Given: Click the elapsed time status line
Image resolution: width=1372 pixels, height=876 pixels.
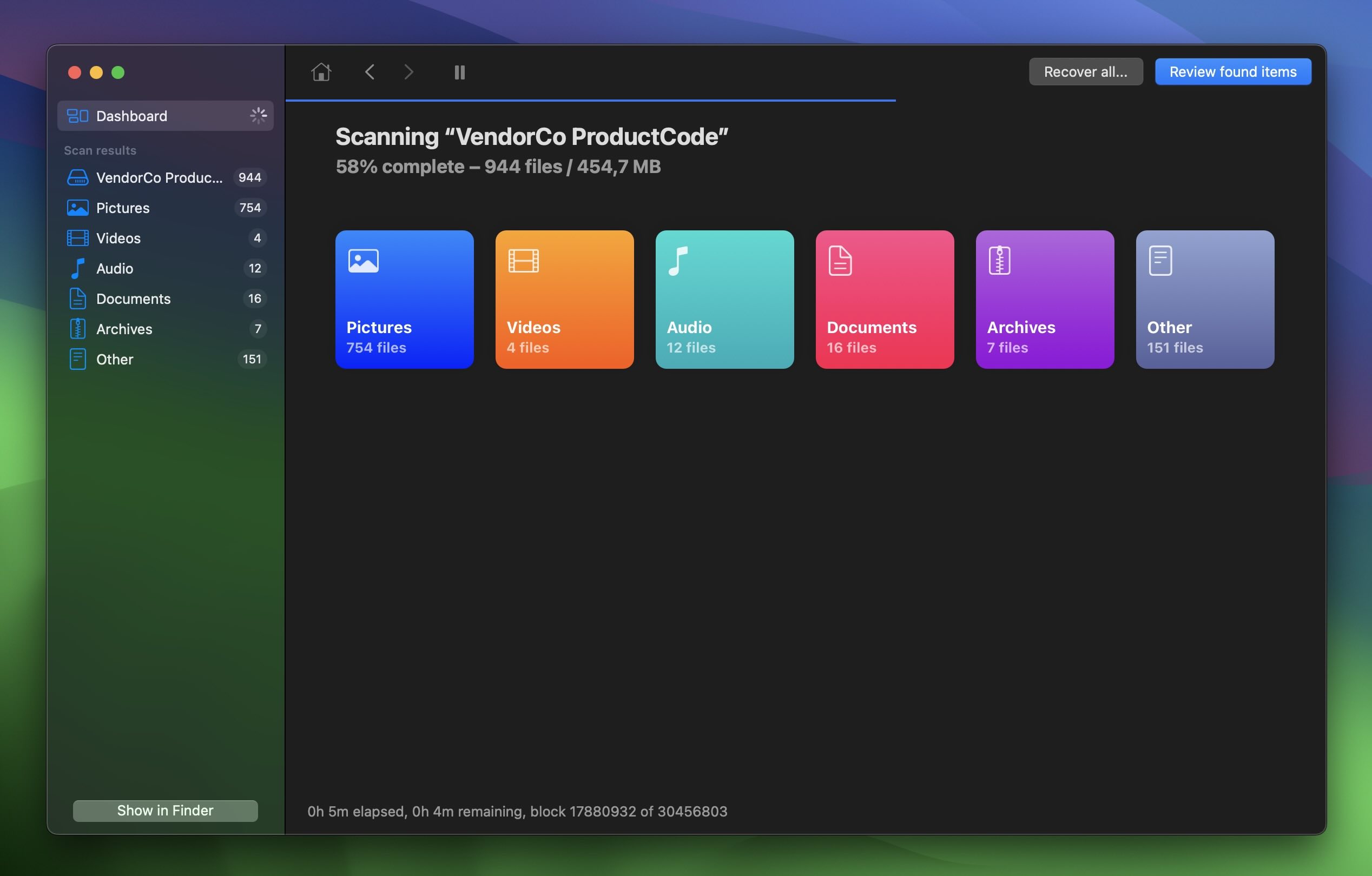Looking at the screenshot, I should point(517,811).
